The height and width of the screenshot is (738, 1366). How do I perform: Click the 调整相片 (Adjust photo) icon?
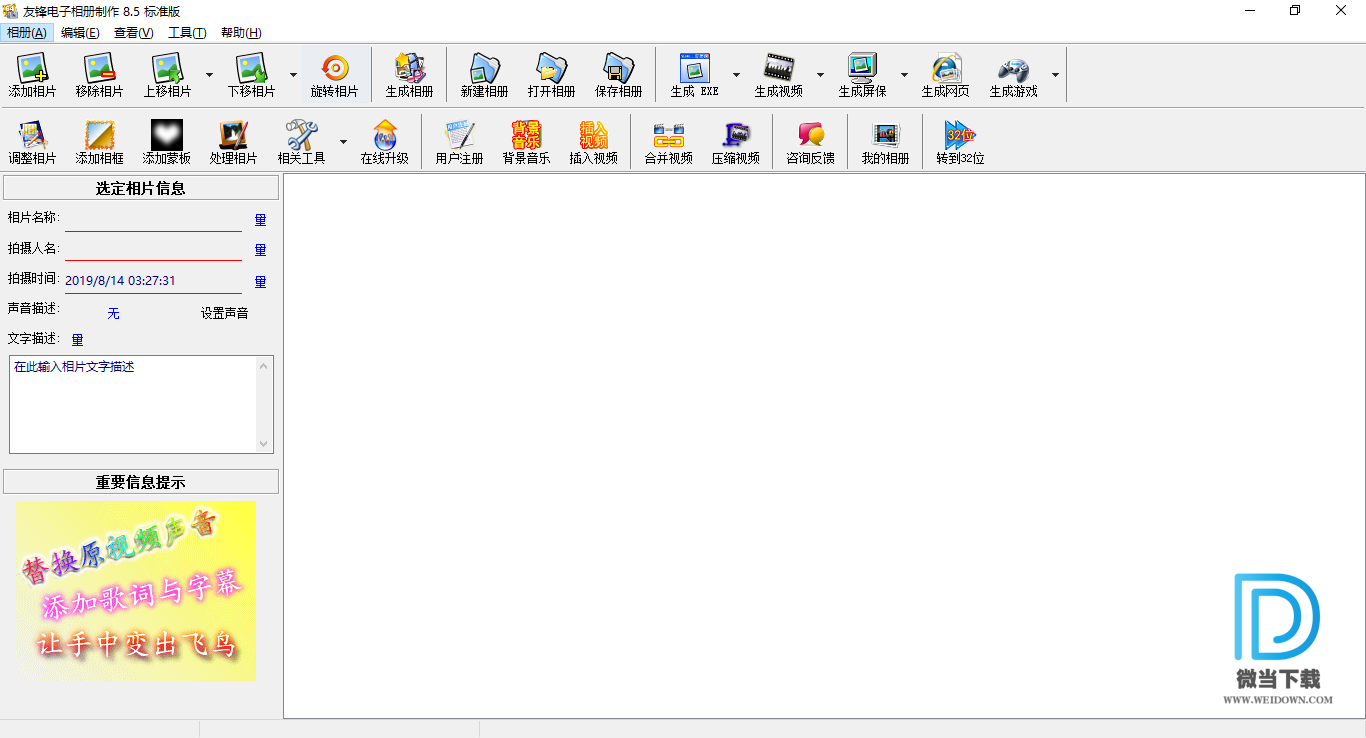33,142
